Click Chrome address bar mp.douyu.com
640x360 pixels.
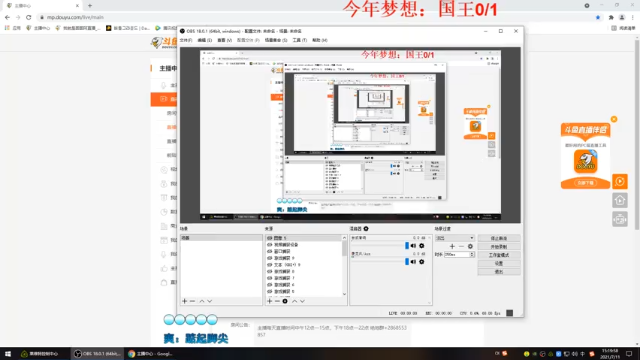75,17
